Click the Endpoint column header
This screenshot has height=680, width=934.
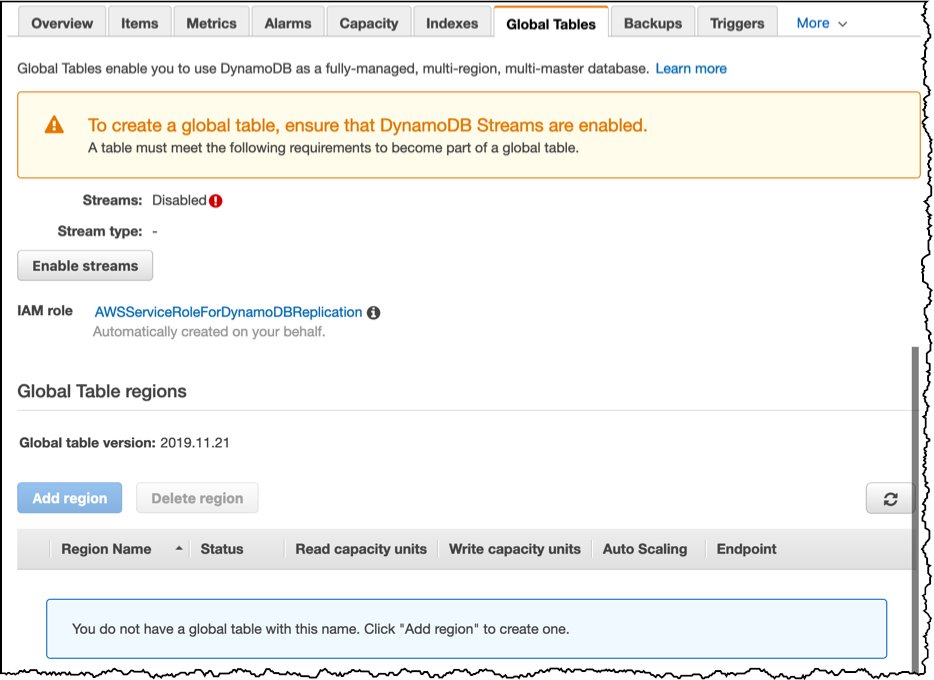click(x=746, y=549)
